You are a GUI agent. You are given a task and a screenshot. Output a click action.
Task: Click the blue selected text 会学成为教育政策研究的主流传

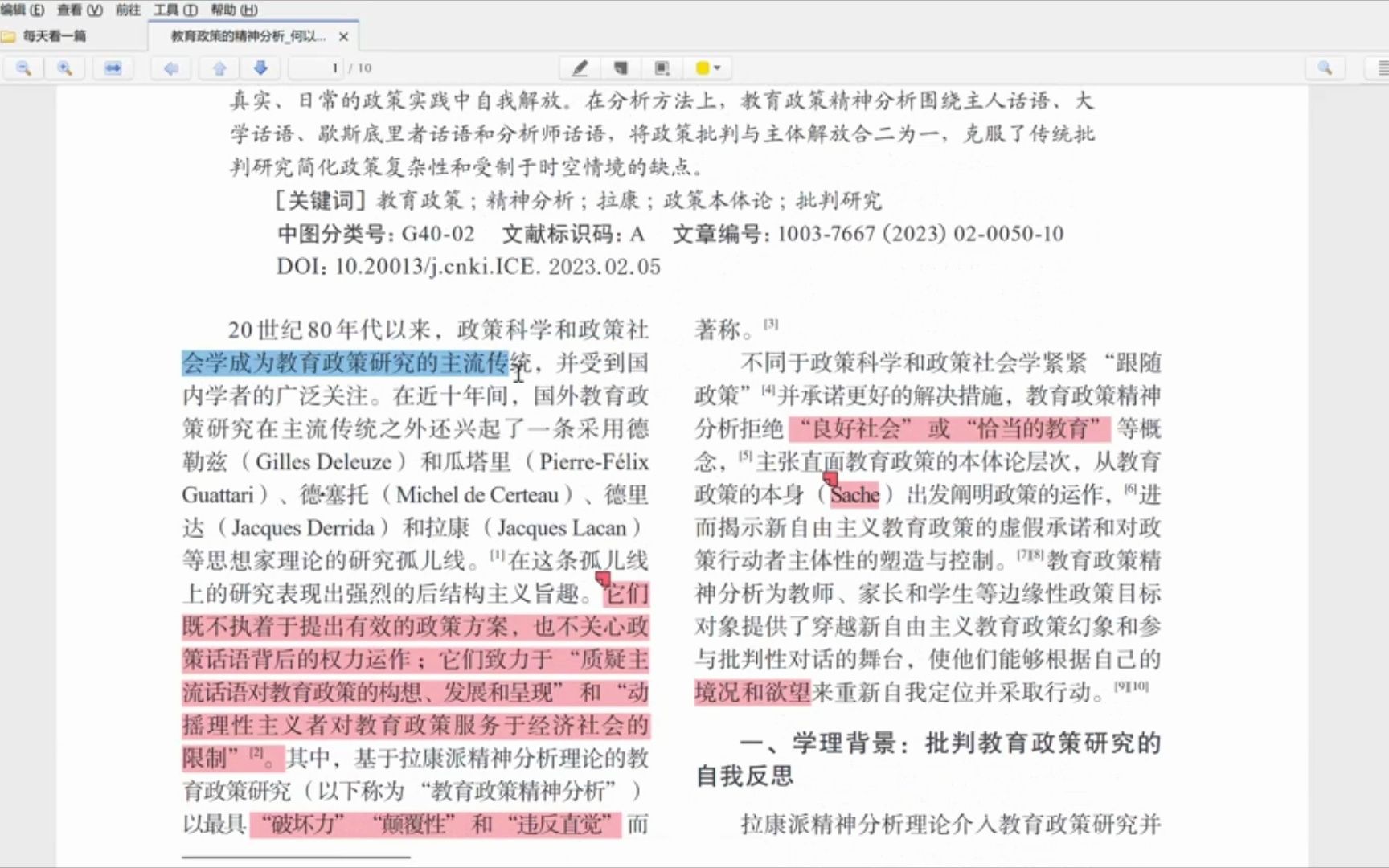click(x=346, y=363)
